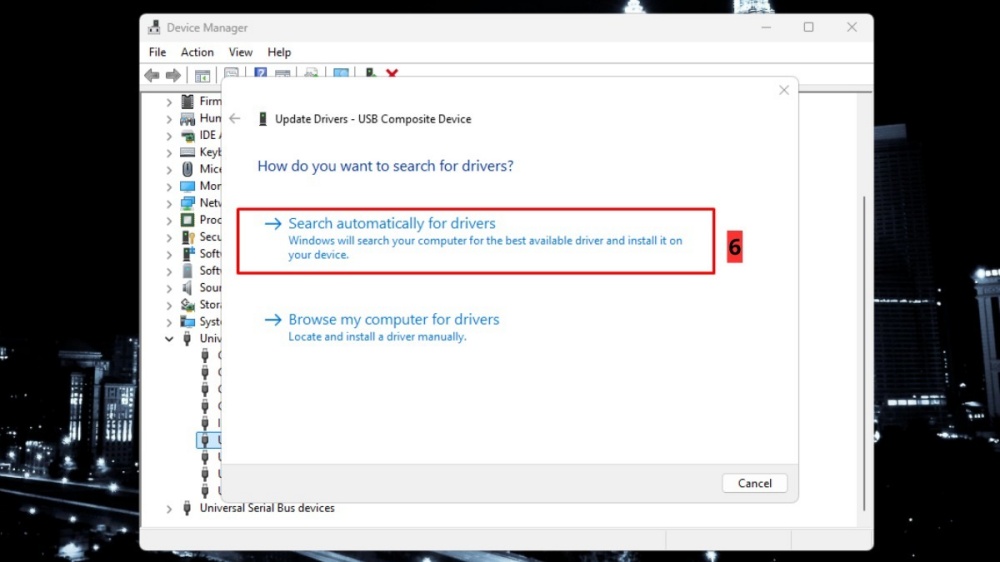Click the Forward arrow in Device Manager toolbar
This screenshot has width=1000, height=562.
coord(173,75)
